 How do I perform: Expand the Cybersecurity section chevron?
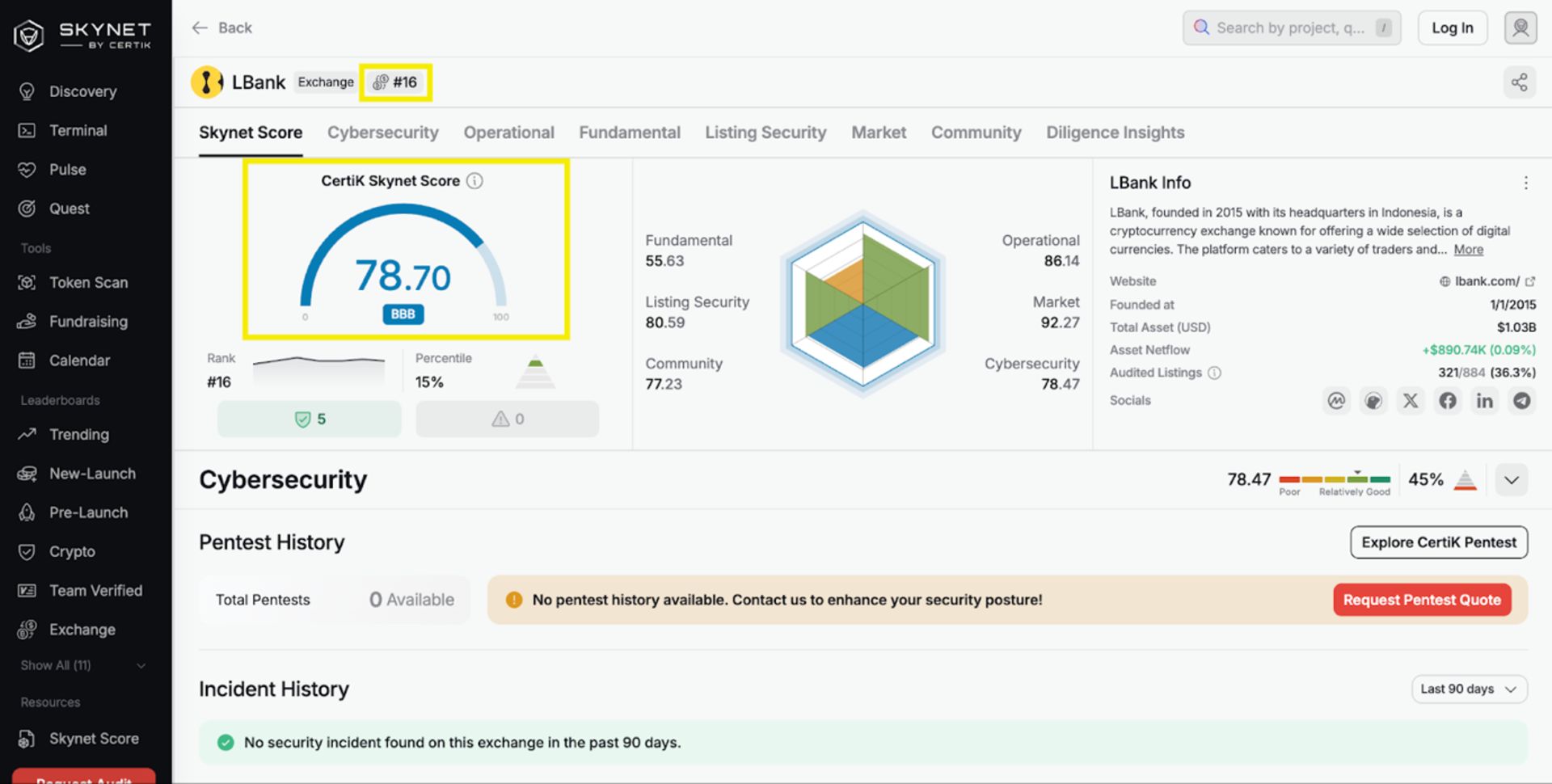tap(1511, 480)
